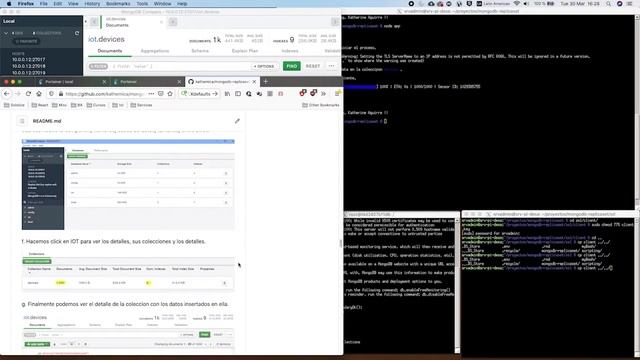Reload the GitHub page

click(28, 94)
